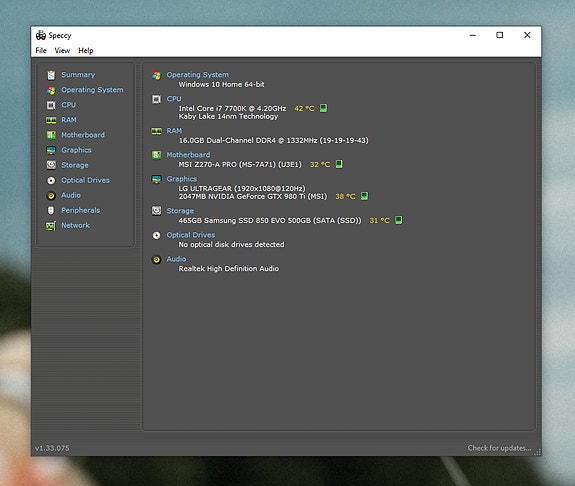Click the green SSD temperature indicator

click(399, 220)
